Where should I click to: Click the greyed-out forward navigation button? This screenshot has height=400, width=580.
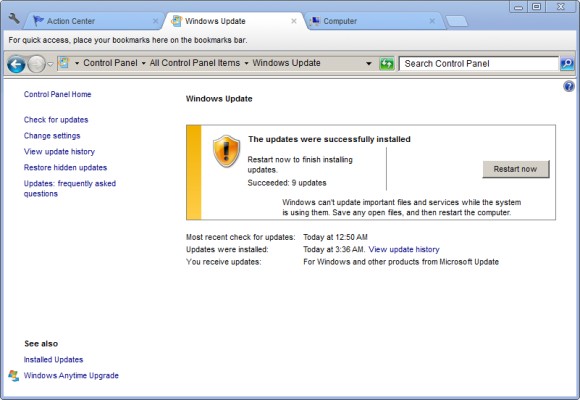[36, 64]
